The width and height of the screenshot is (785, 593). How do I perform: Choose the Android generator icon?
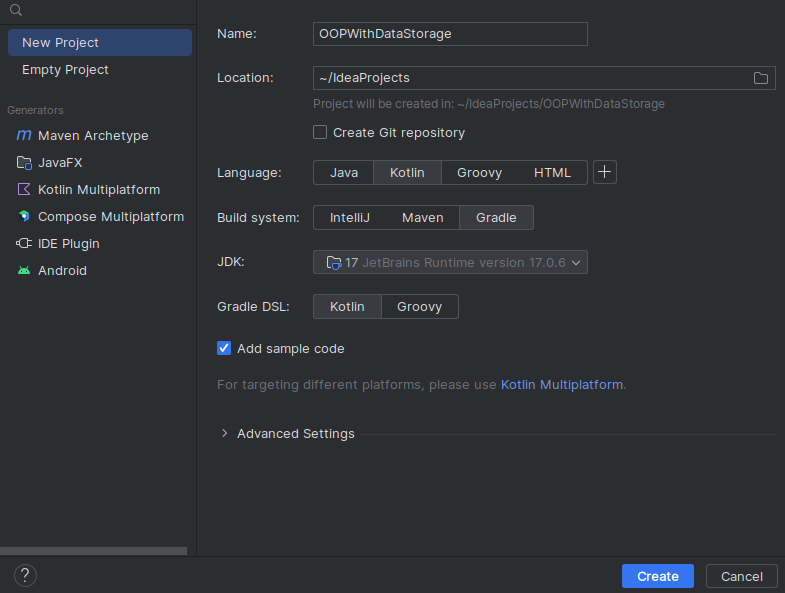point(24,270)
